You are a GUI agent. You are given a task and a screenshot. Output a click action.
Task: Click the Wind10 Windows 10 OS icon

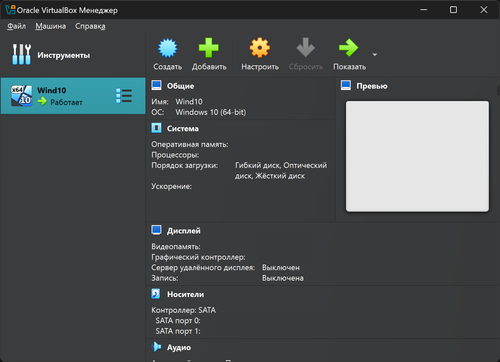(22, 96)
